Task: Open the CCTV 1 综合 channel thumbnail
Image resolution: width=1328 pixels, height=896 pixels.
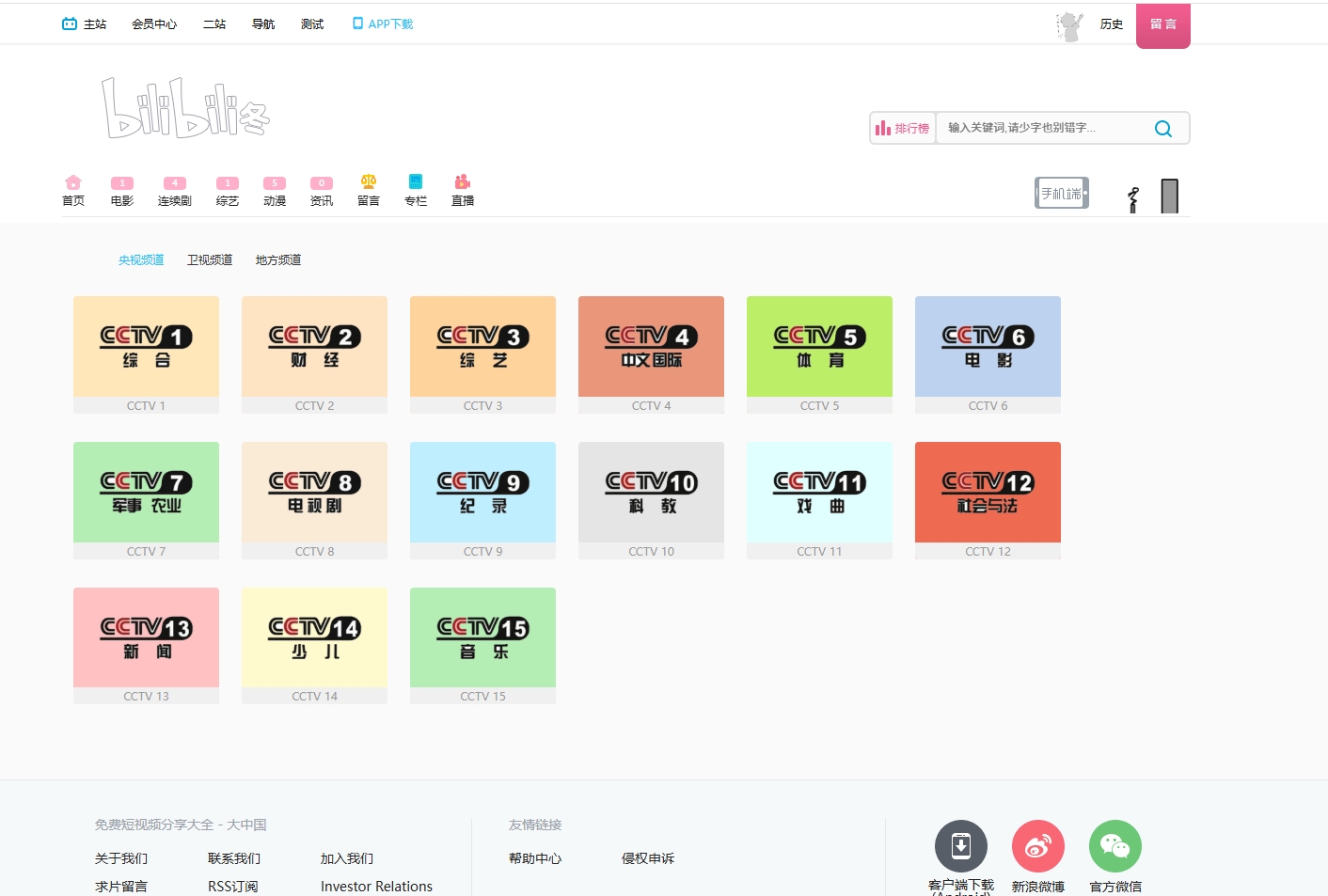Action: 146,346
